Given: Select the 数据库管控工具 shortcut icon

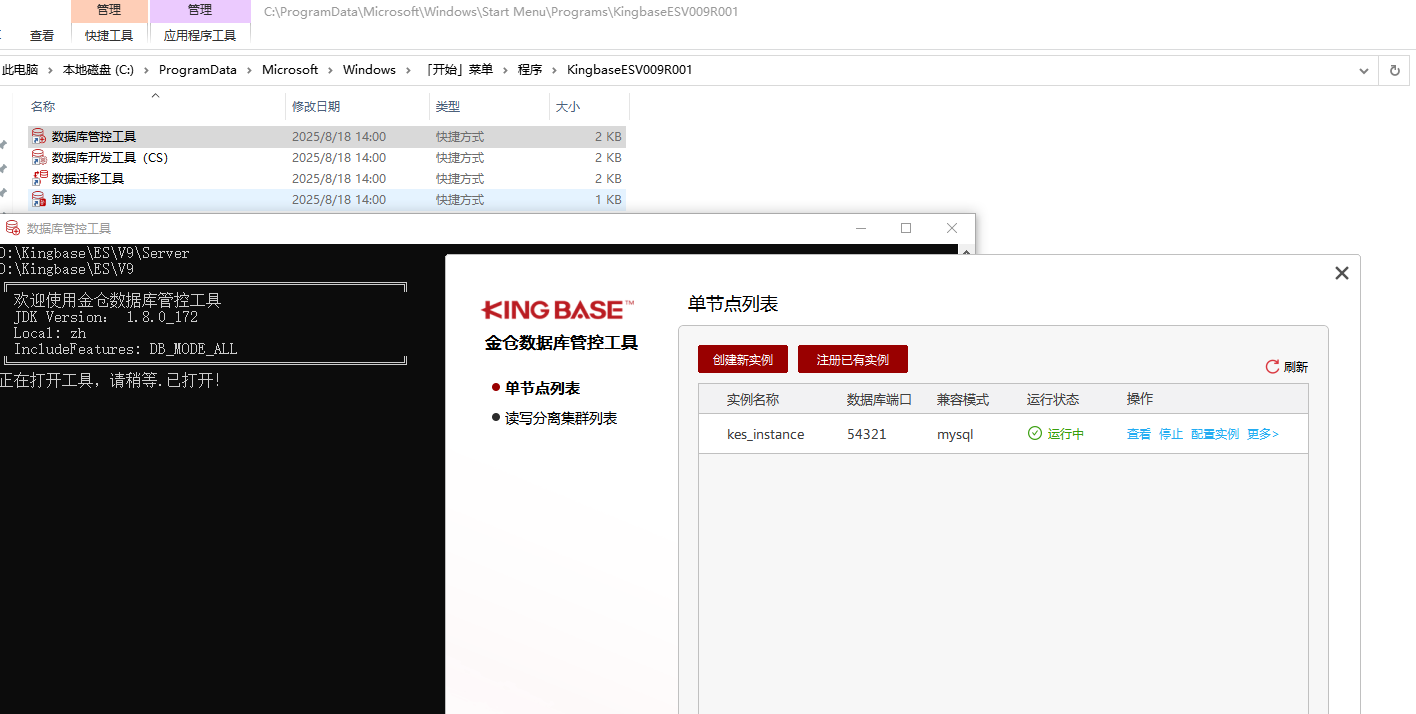Looking at the screenshot, I should click(39, 137).
